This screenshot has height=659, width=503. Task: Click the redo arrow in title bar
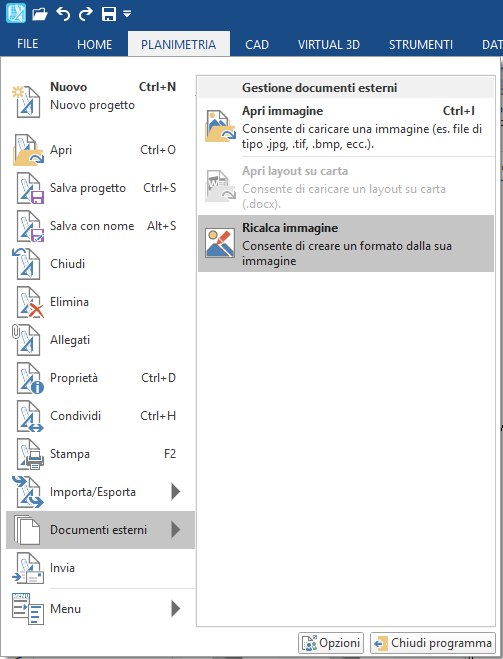[86, 14]
